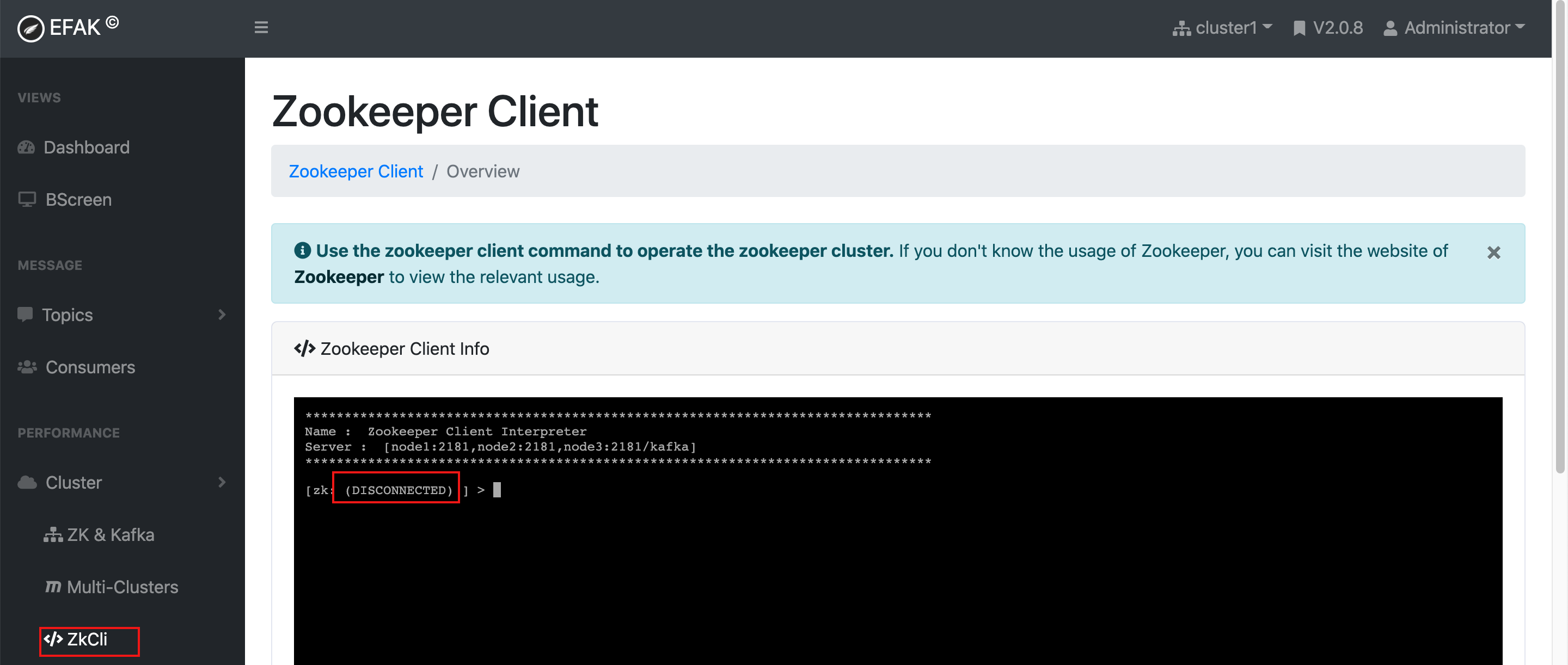Click the Dashboard gauge icon
Image resolution: width=1568 pixels, height=665 pixels.
(26, 147)
